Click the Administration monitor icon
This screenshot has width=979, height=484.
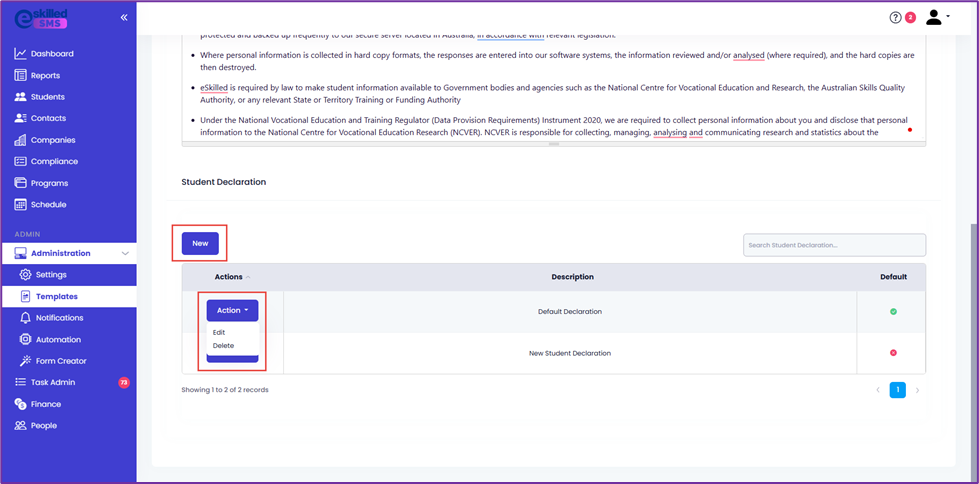click(x=20, y=253)
